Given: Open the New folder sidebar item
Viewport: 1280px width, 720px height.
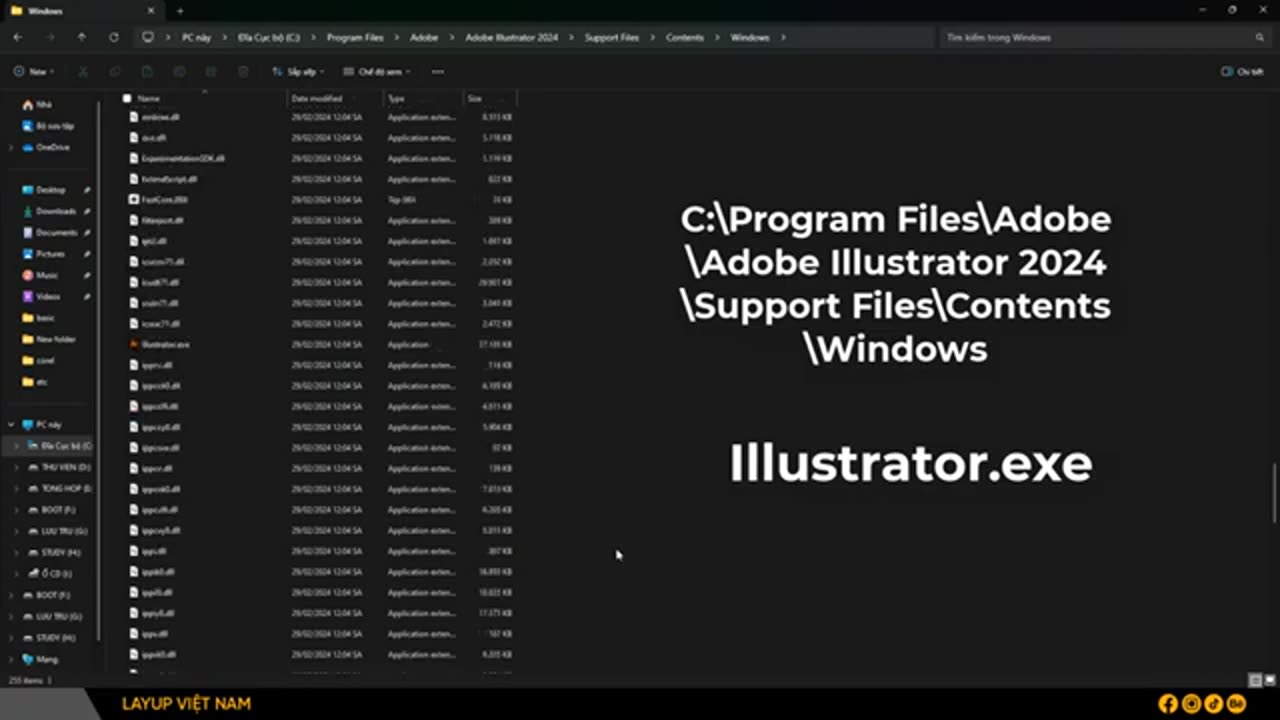Looking at the screenshot, I should (50, 339).
